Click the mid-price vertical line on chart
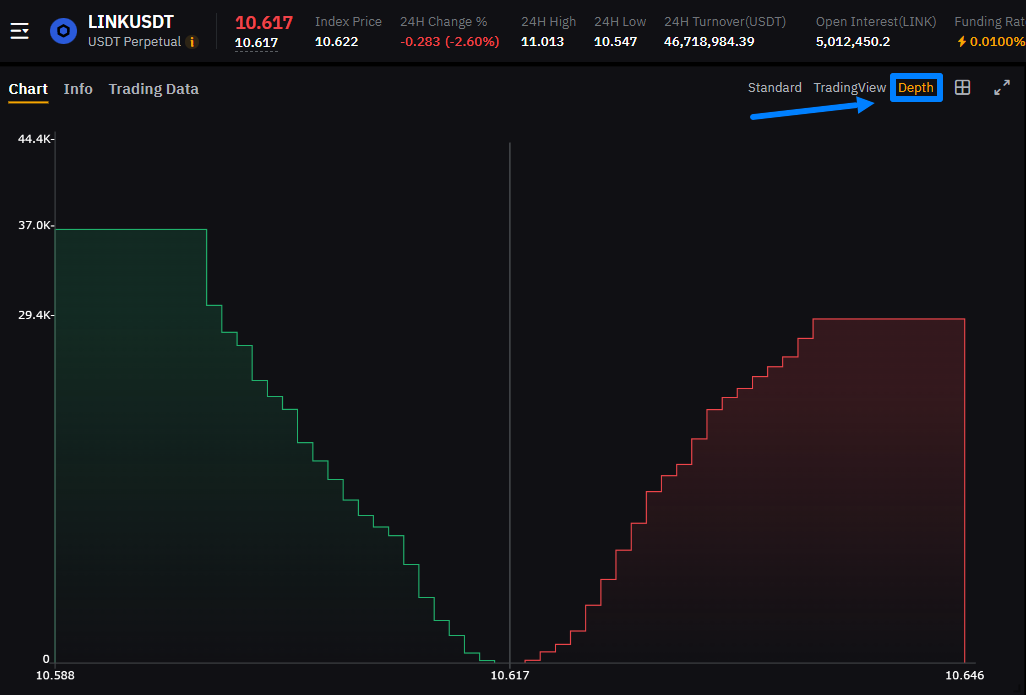This screenshot has width=1026, height=695. coord(510,400)
